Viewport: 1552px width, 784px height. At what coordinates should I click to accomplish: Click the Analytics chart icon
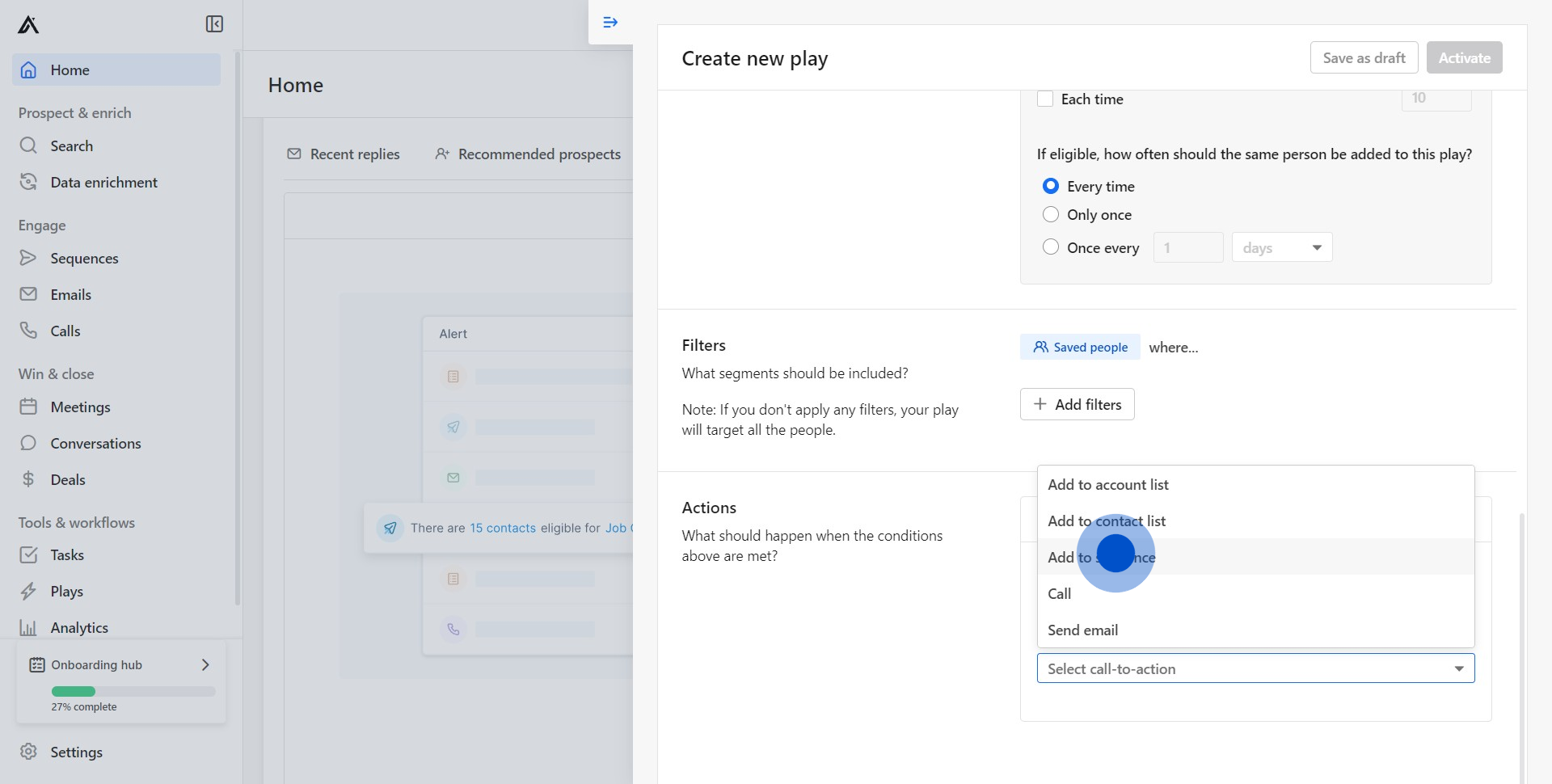28,627
